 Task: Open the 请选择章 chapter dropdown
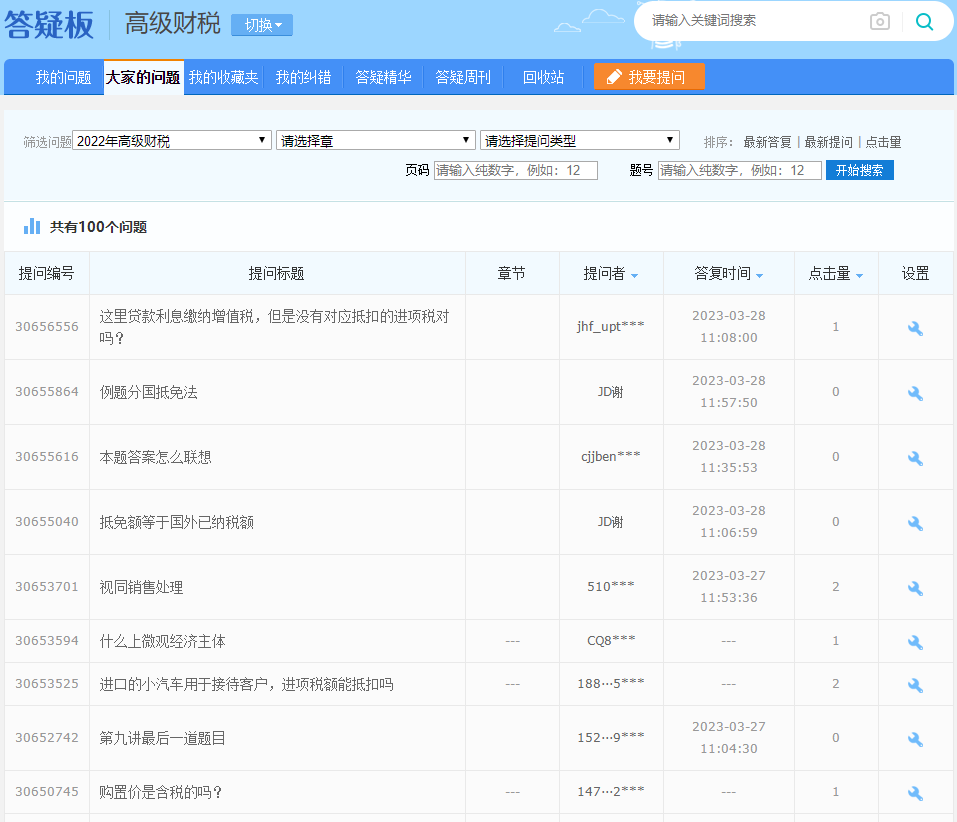point(375,141)
